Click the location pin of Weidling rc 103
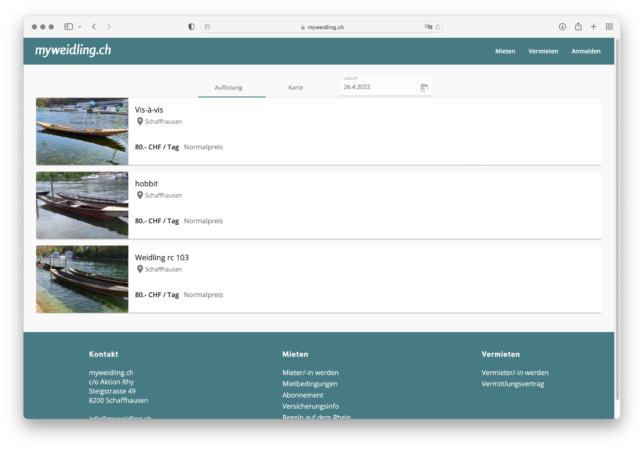This screenshot has width=644, height=450. click(140, 269)
